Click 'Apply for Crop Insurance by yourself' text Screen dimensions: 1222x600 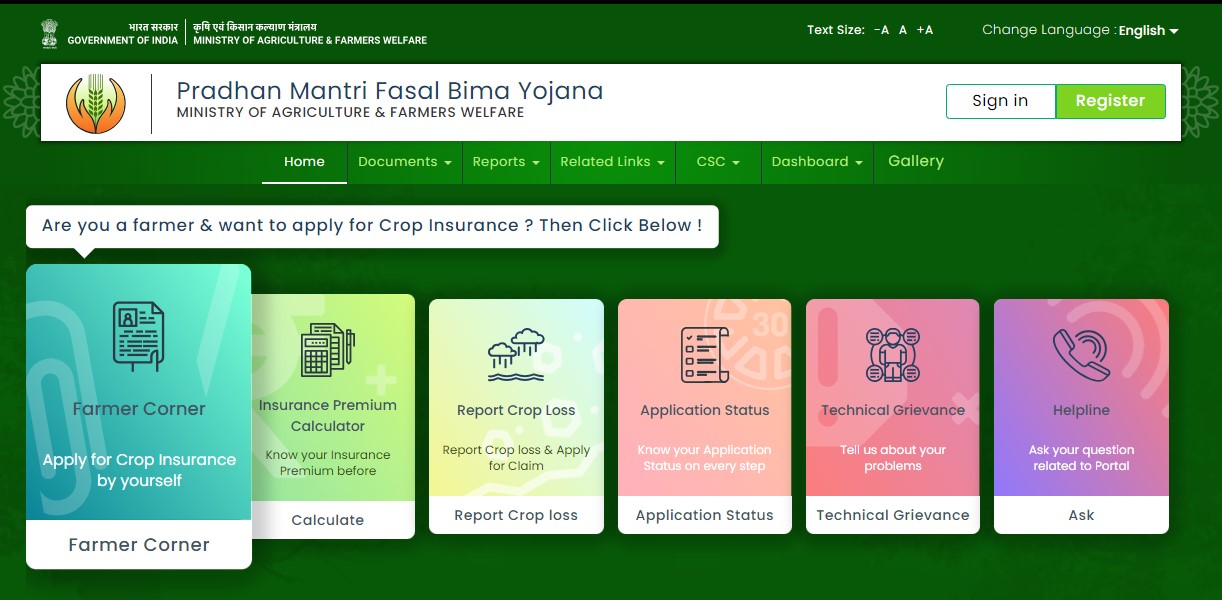pos(139,470)
